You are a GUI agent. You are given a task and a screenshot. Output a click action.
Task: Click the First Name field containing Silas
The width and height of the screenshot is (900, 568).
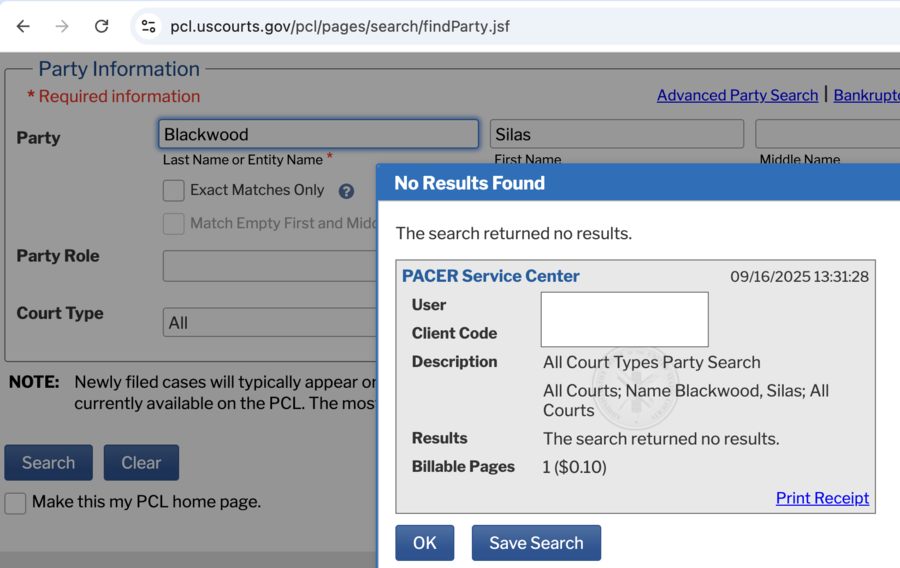[616, 134]
